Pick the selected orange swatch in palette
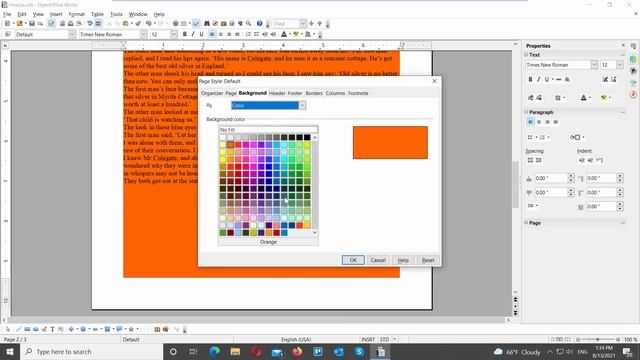Screen dimensions: 640x360 coord(230,144)
